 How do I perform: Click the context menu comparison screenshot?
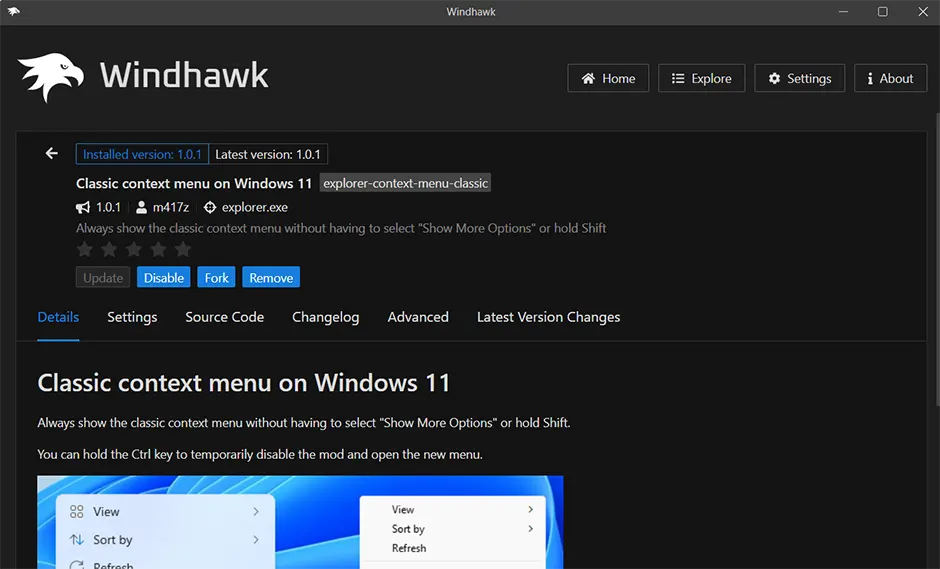tap(300, 522)
